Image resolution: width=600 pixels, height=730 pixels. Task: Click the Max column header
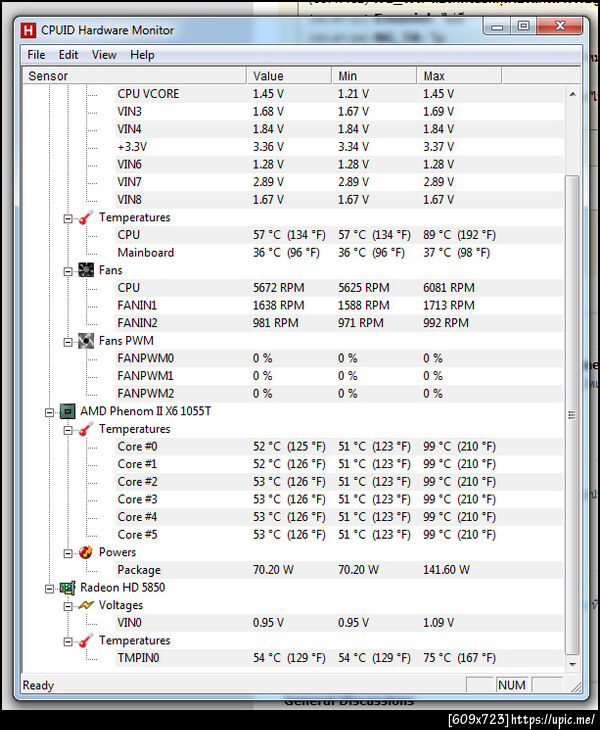coord(459,76)
